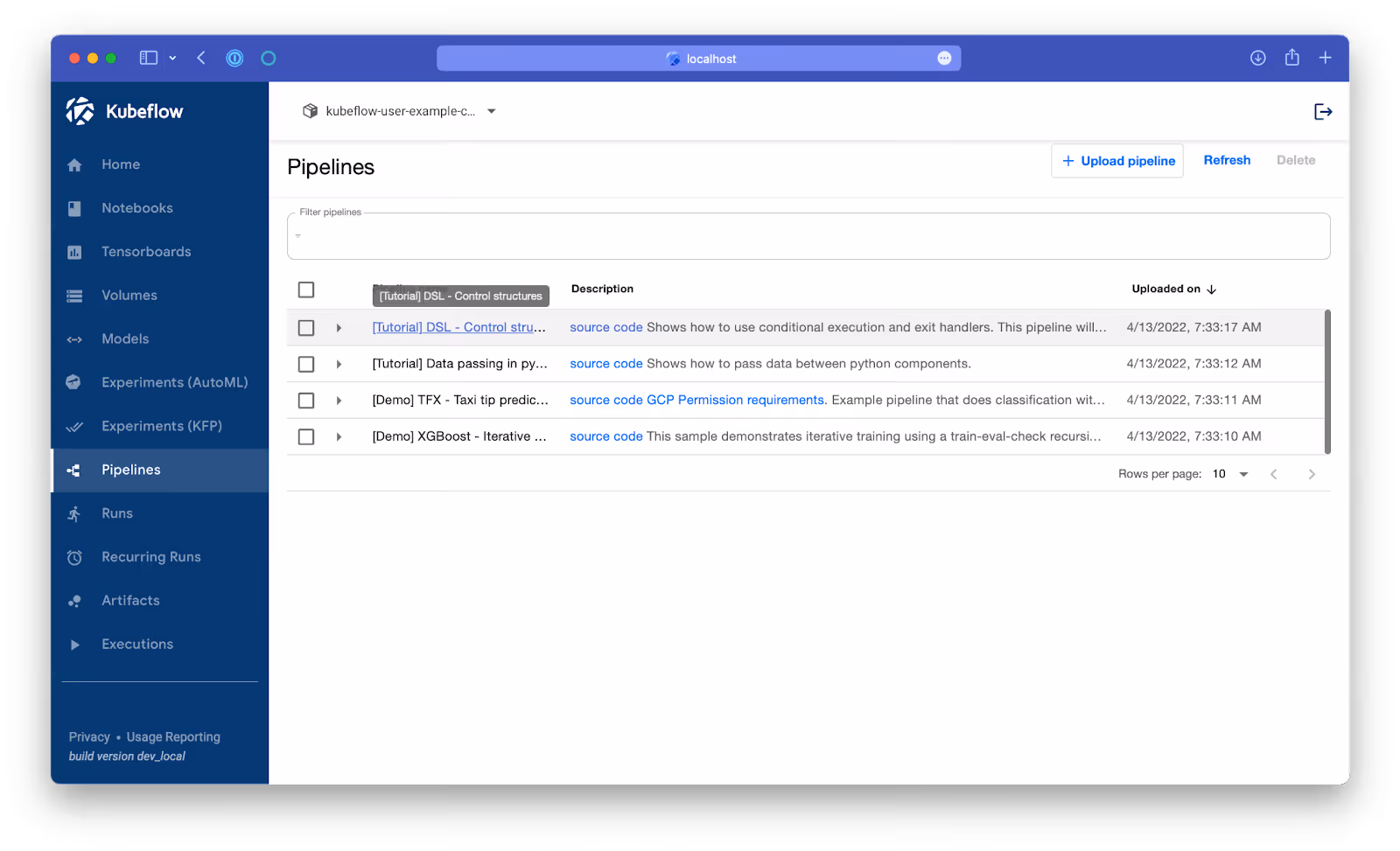Click the logout icon at top right
Image resolution: width=1400 pixels, height=851 pixels.
click(x=1323, y=112)
